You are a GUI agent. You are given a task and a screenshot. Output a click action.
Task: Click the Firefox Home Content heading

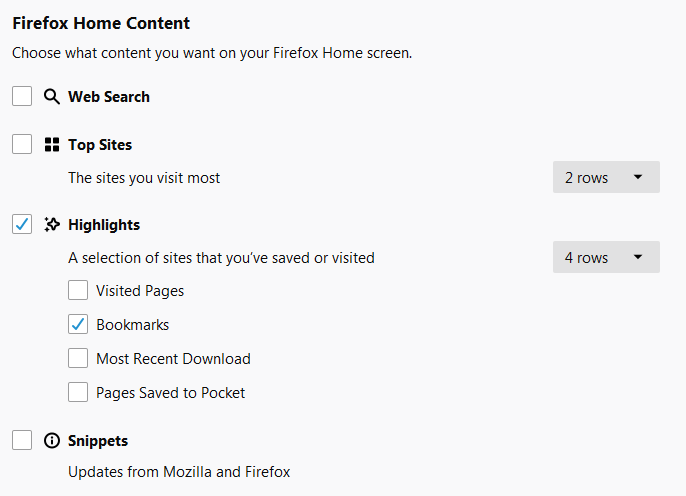(101, 23)
